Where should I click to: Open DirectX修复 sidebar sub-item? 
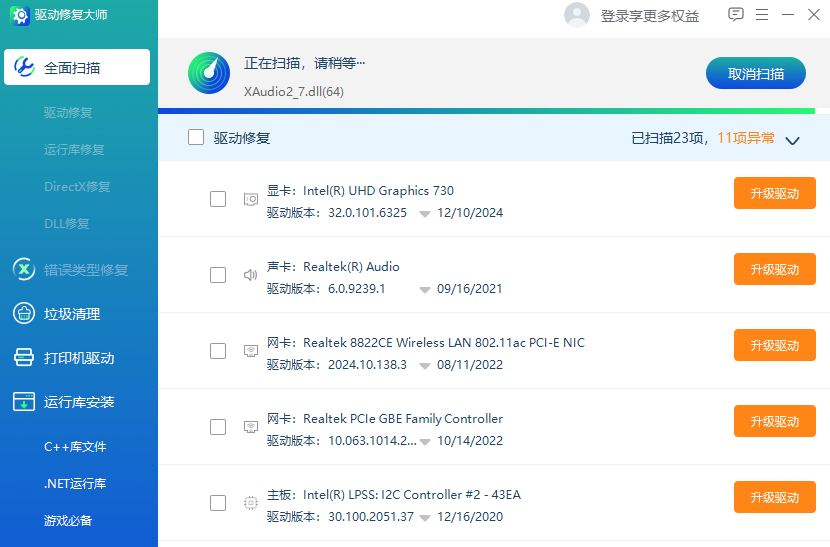77,186
